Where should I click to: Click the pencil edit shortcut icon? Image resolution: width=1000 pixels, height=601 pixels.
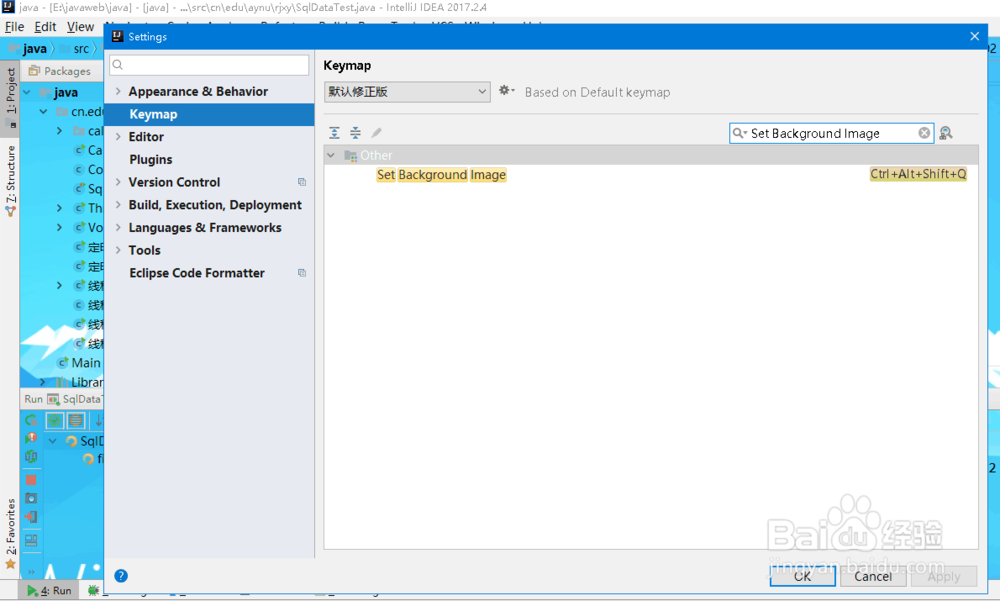(x=376, y=133)
